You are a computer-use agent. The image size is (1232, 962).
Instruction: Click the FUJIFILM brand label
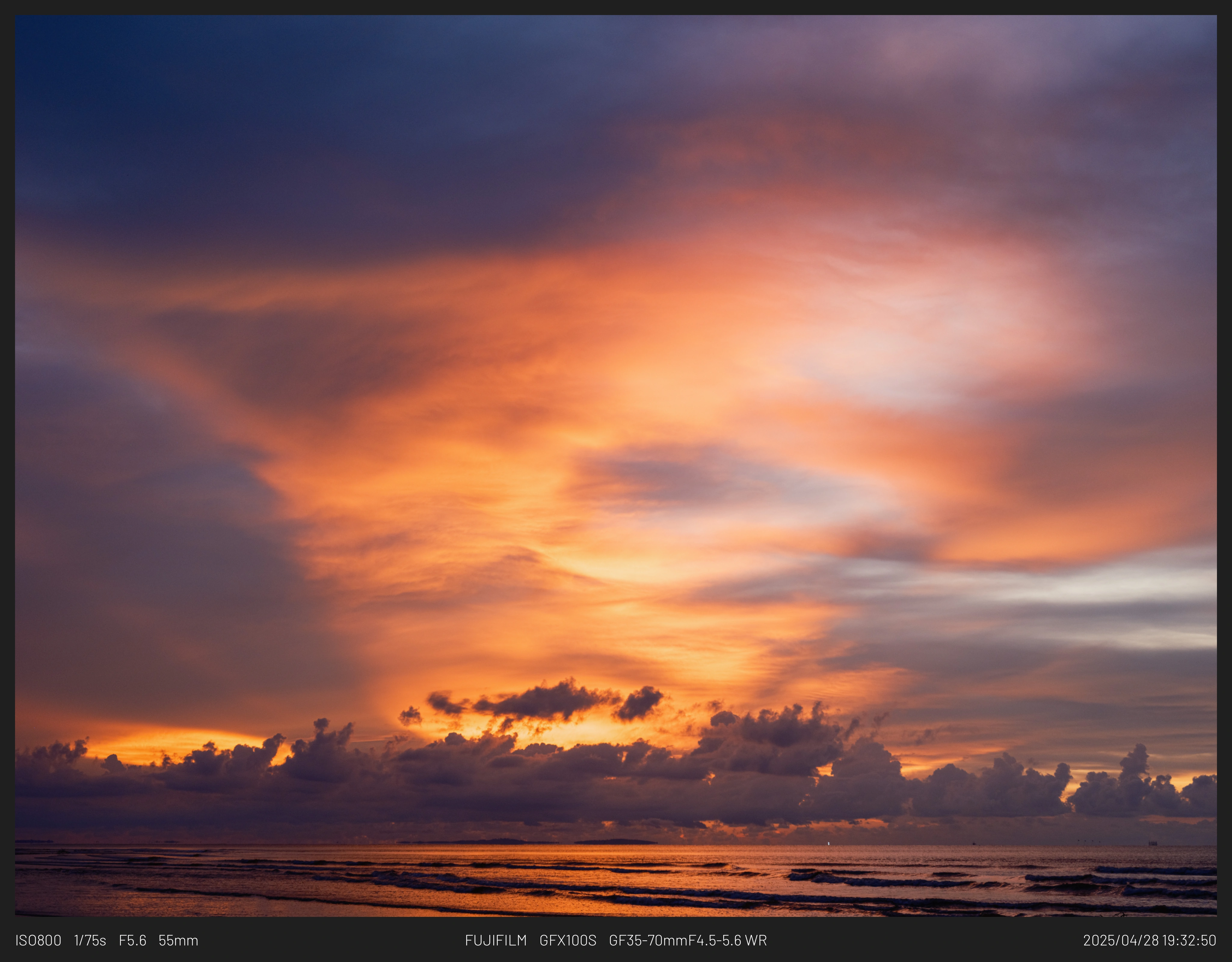pos(496,941)
